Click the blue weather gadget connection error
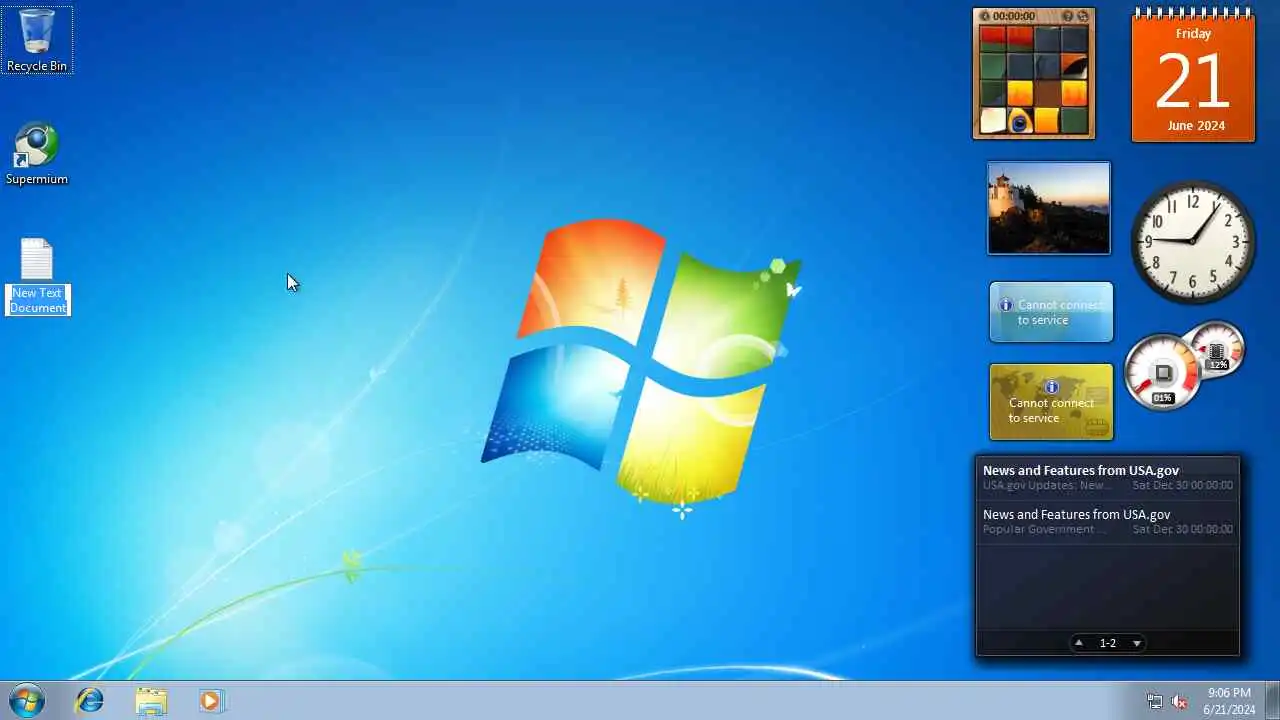The height and width of the screenshot is (720, 1280). point(1051,312)
